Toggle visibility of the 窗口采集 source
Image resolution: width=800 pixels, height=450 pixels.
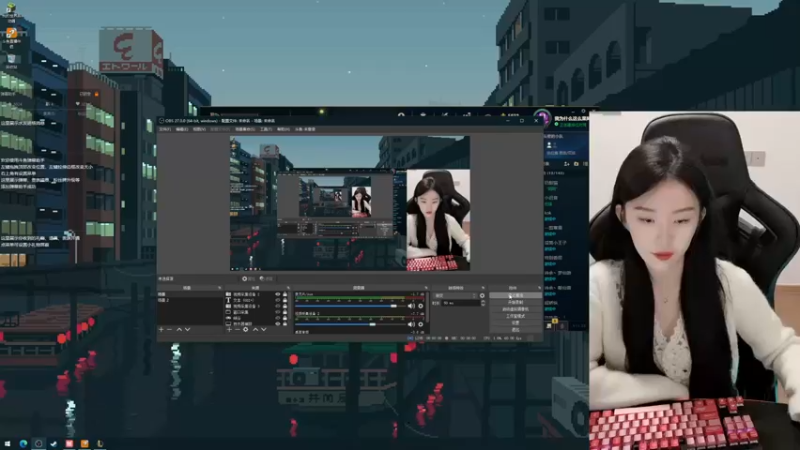pyautogui.click(x=278, y=312)
